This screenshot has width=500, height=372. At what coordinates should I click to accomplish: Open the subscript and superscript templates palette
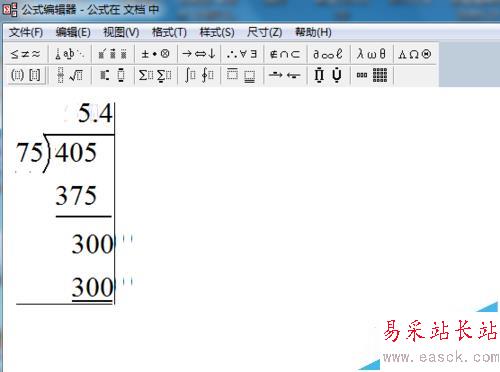[113, 75]
